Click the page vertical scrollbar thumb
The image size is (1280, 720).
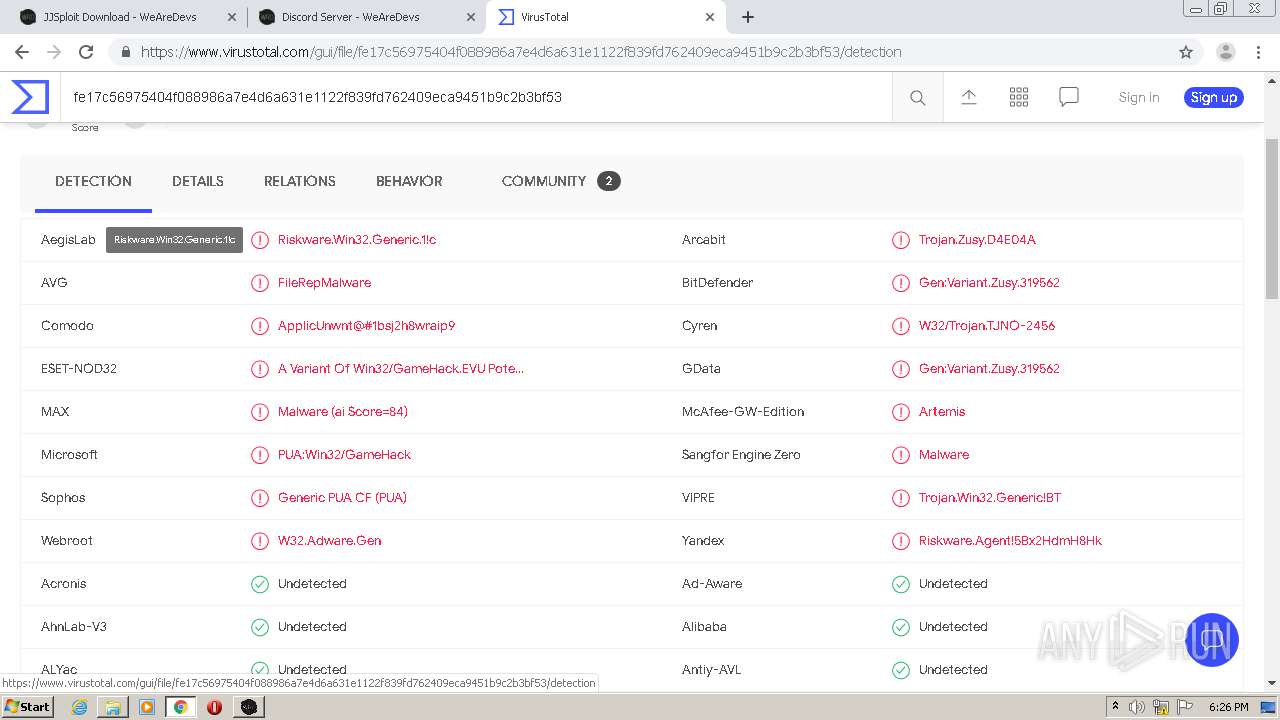coord(1272,217)
